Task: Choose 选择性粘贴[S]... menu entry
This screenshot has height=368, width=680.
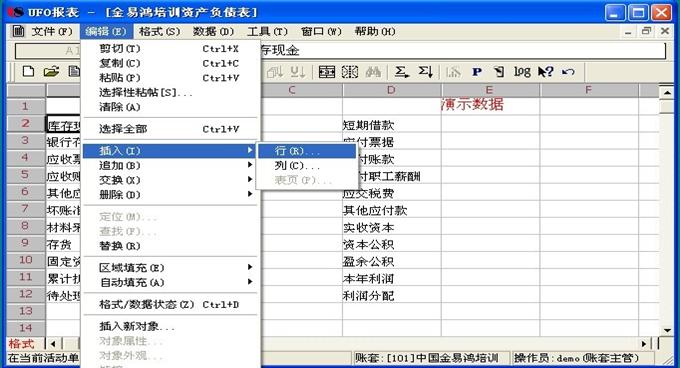Action: pyautogui.click(x=171, y=93)
